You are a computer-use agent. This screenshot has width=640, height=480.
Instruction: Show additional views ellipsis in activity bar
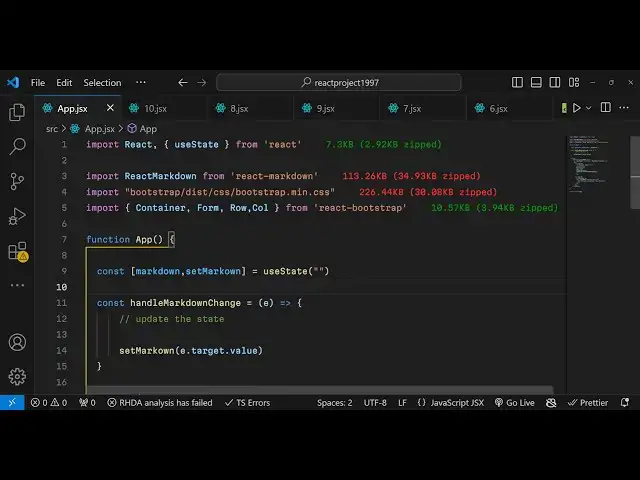point(17,285)
